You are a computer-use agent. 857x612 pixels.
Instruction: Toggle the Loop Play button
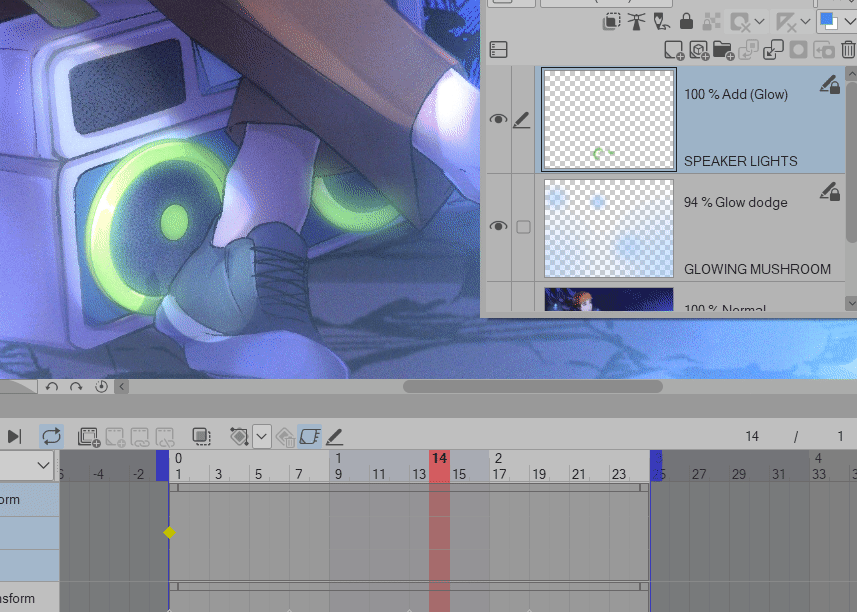point(51,436)
